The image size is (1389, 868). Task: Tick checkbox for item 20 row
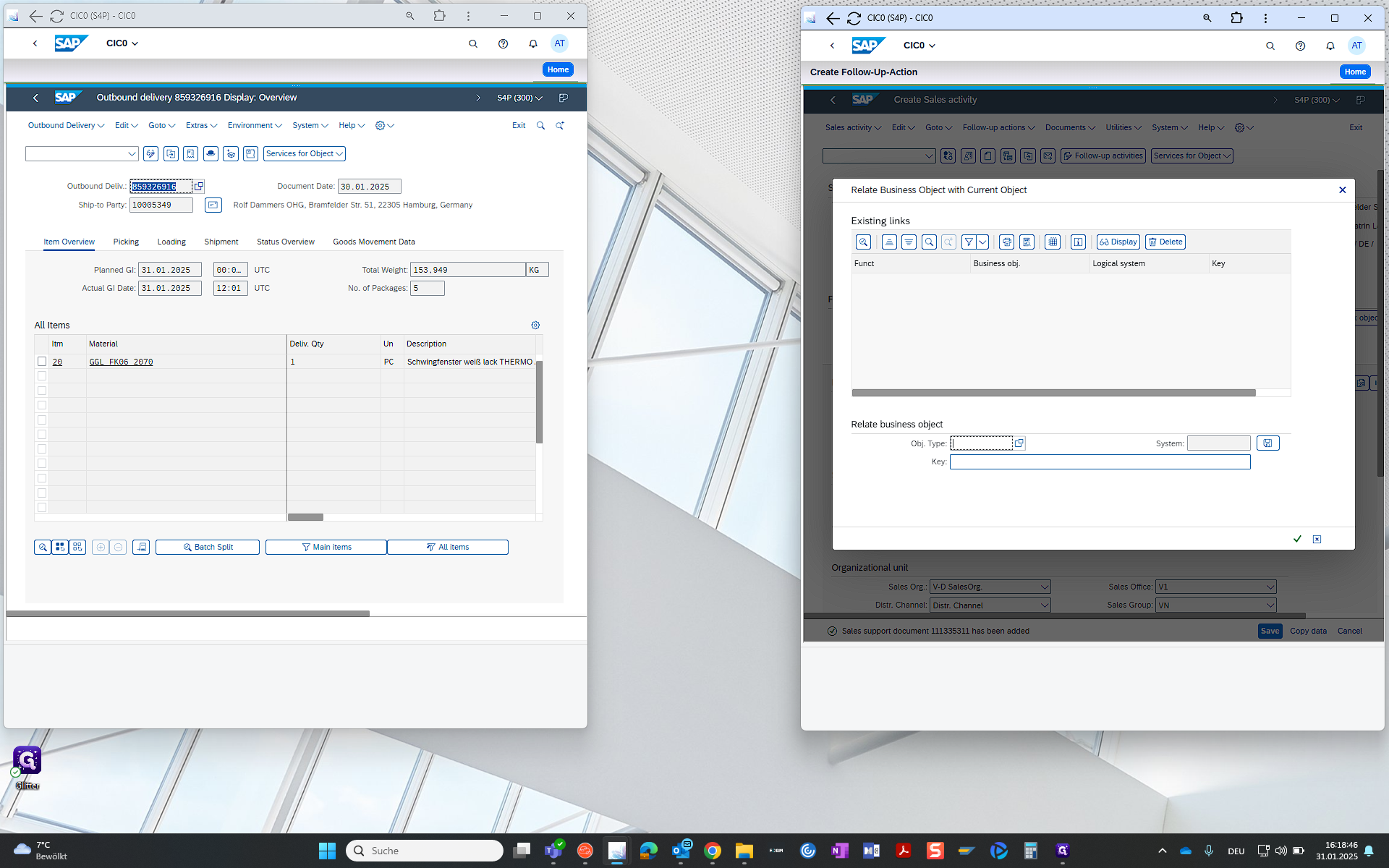point(42,362)
